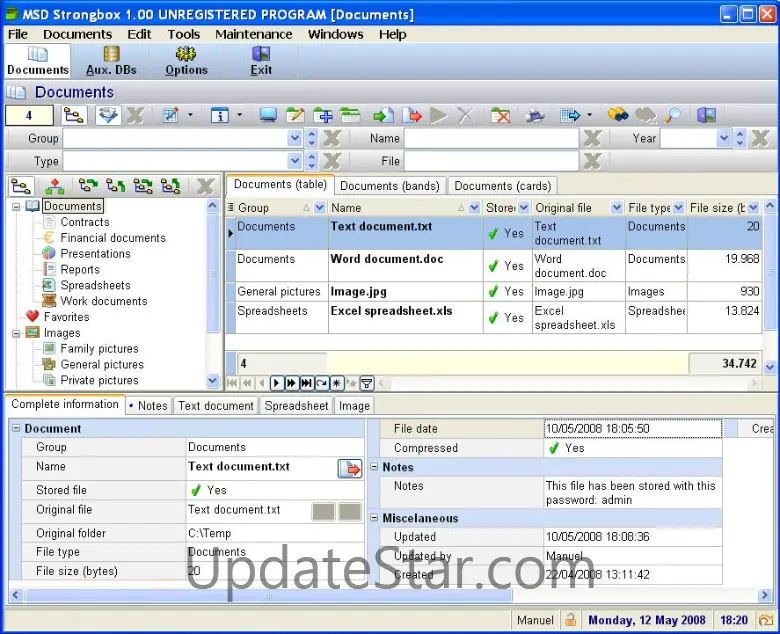Click the hand wiping filter icon
The height and width of the screenshot is (634, 780).
(x=108, y=116)
